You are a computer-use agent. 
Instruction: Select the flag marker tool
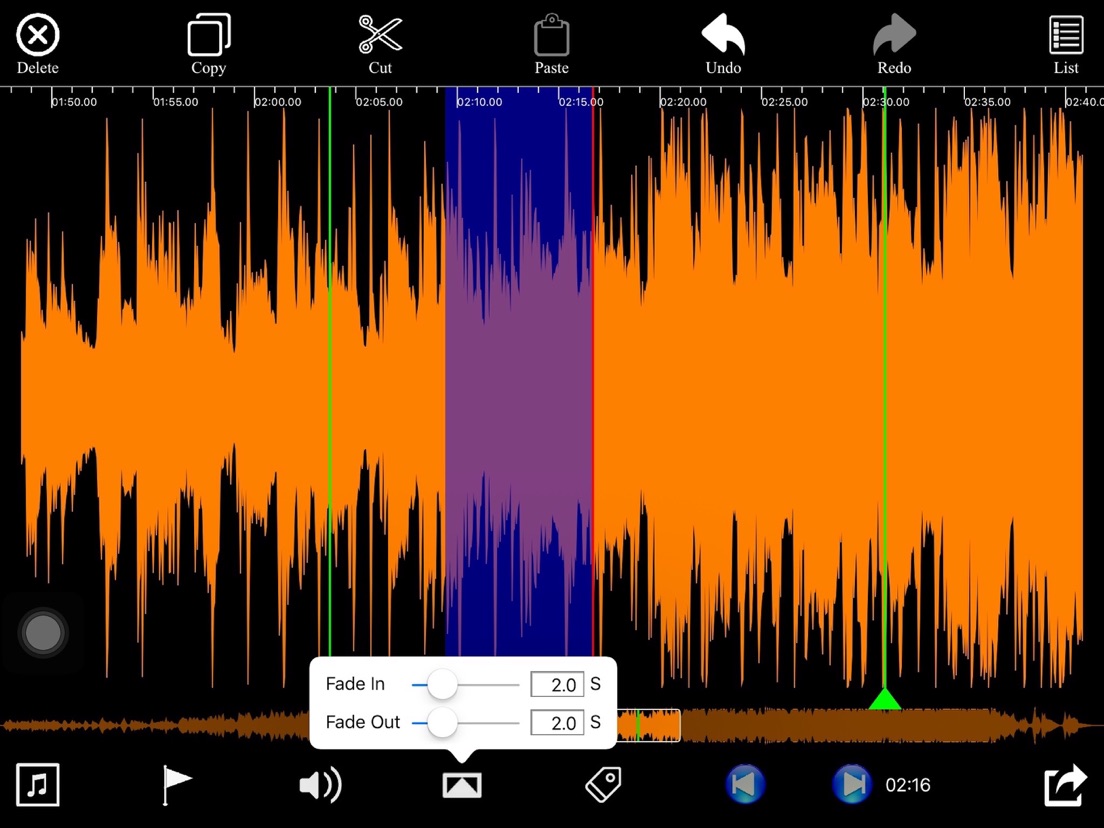(x=177, y=785)
